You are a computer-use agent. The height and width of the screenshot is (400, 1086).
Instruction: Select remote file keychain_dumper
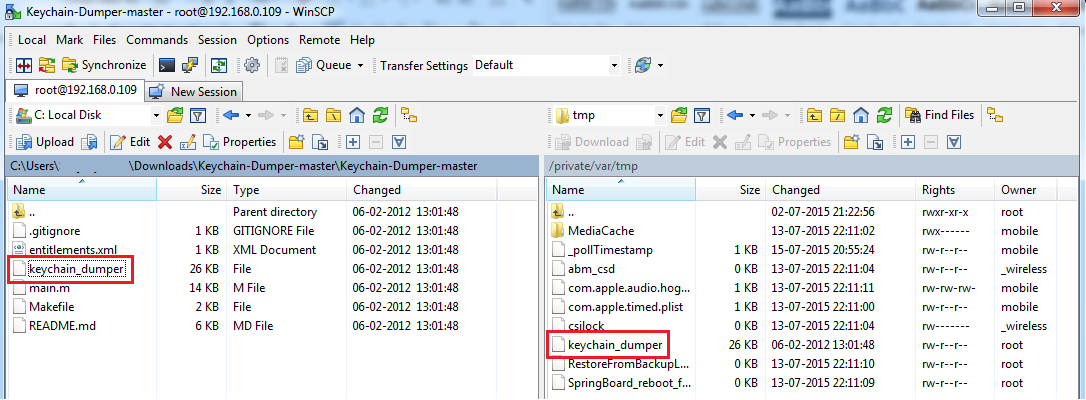[614, 344]
